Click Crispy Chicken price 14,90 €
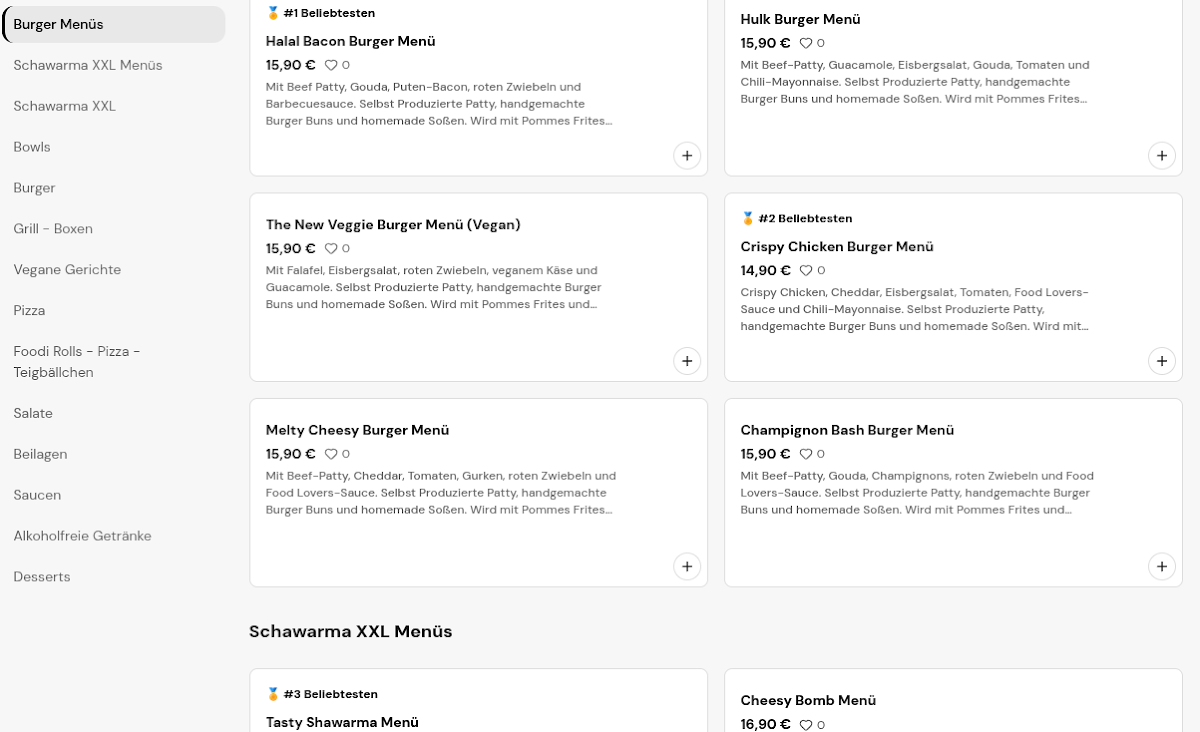 click(x=765, y=271)
